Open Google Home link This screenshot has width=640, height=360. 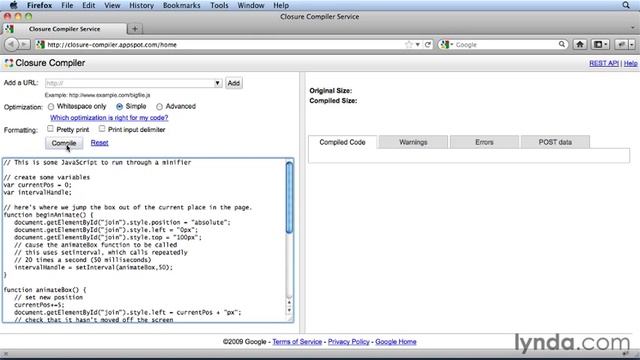click(x=396, y=342)
